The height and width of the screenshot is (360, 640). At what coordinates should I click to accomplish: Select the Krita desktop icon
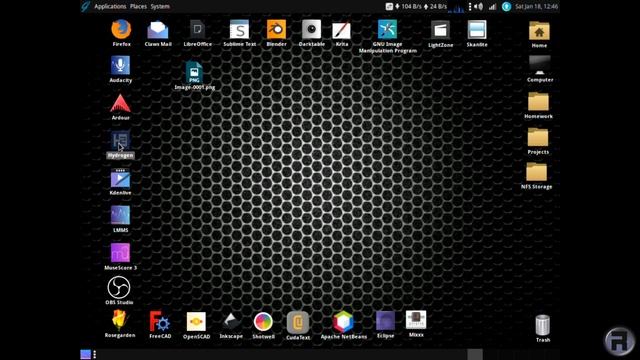click(342, 30)
